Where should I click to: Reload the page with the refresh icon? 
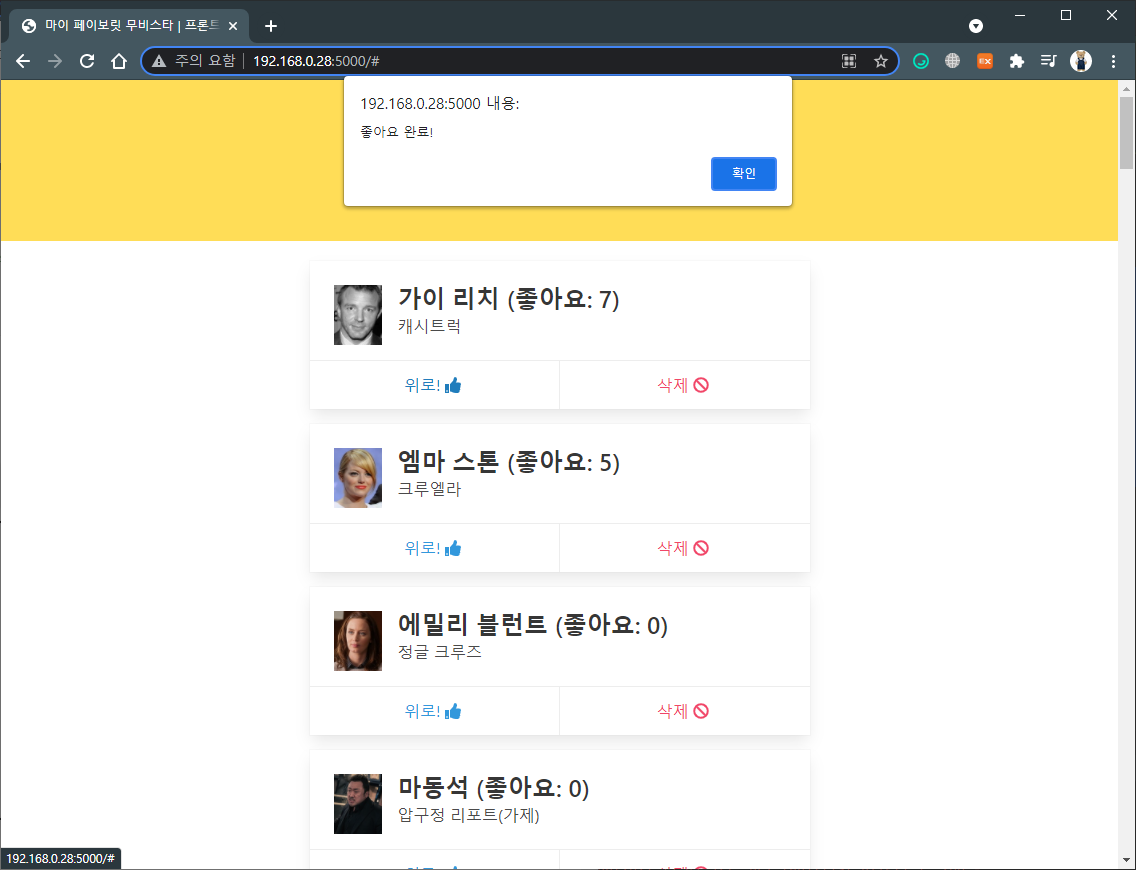point(87,62)
